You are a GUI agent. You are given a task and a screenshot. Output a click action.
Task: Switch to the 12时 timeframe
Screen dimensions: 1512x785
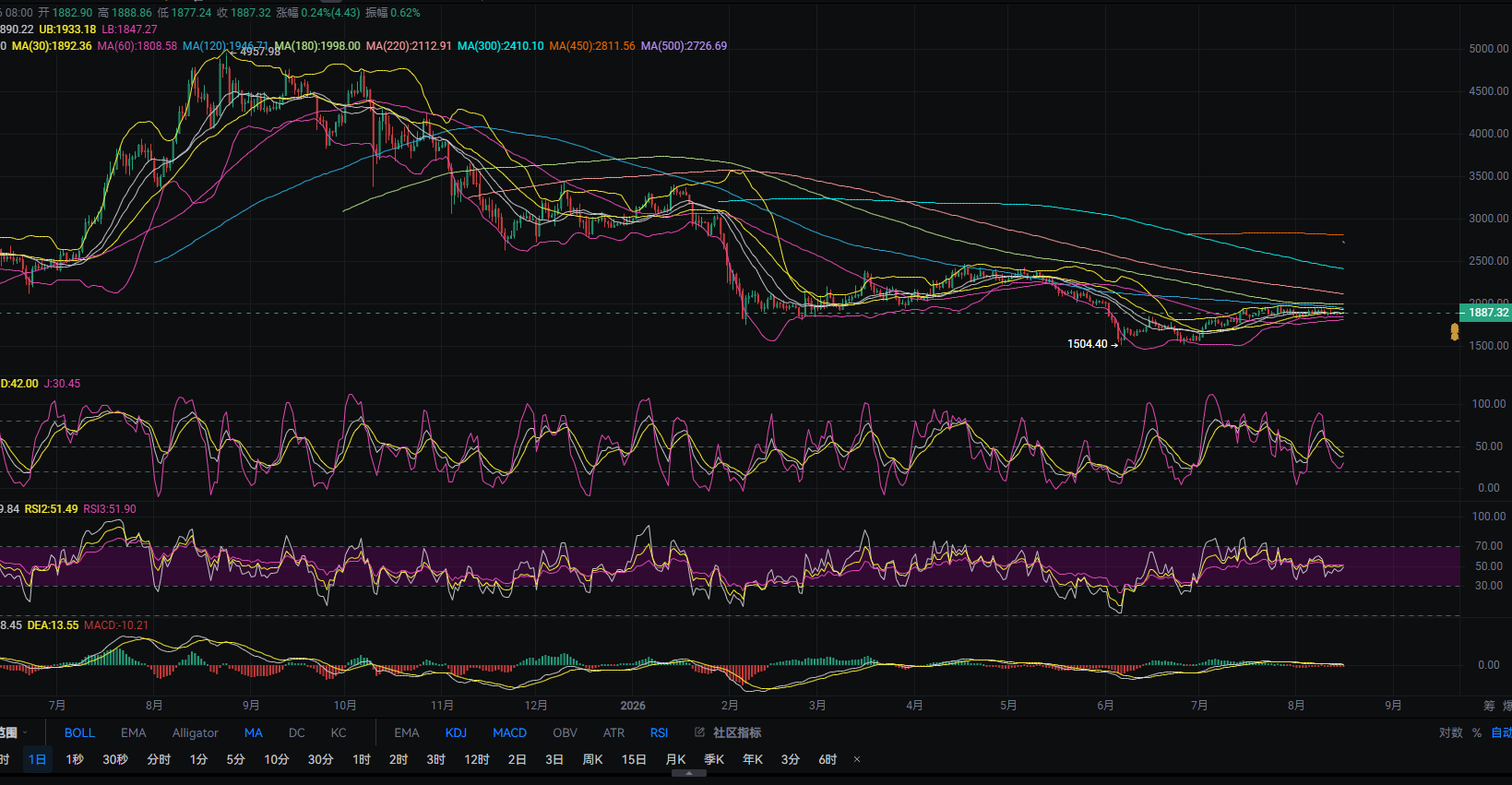[x=477, y=759]
